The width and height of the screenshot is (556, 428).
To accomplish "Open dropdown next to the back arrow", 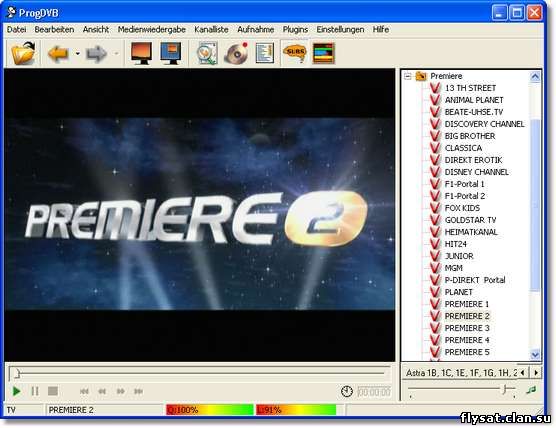I will 77,54.
